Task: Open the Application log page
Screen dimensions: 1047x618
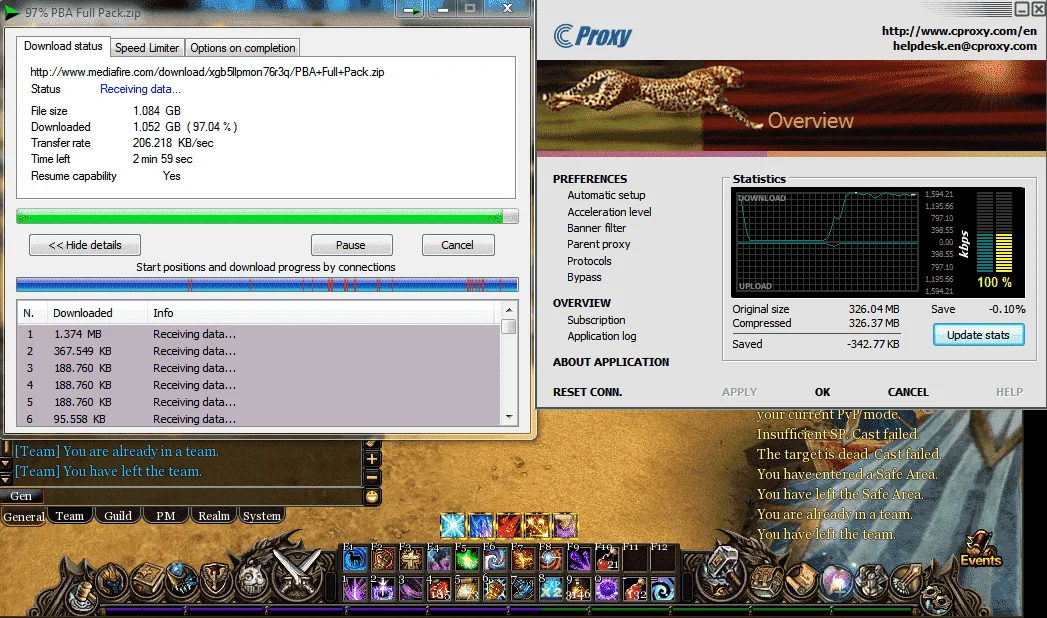Action: point(602,336)
